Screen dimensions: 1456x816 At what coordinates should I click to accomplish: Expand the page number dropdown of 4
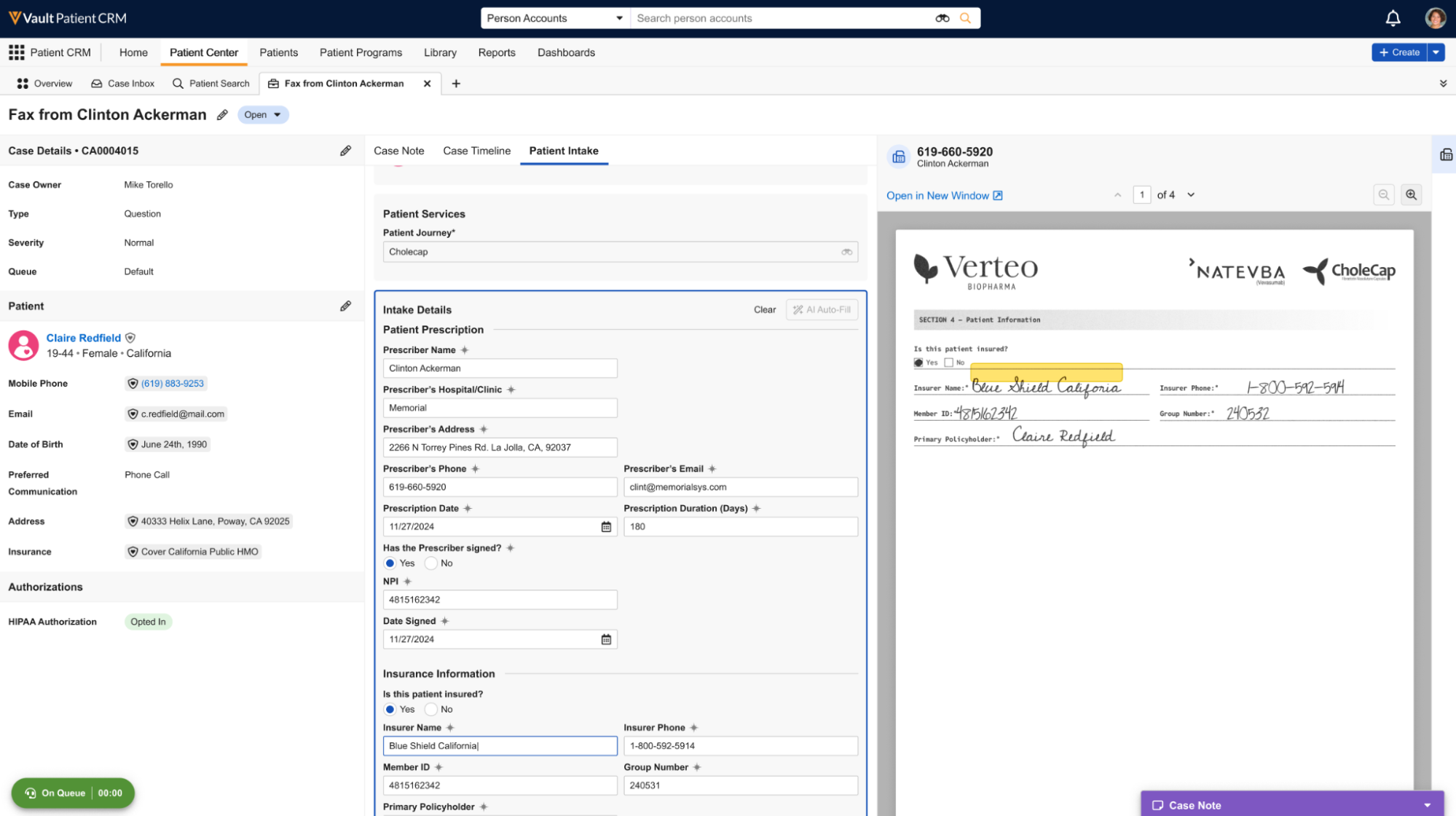[1191, 195]
